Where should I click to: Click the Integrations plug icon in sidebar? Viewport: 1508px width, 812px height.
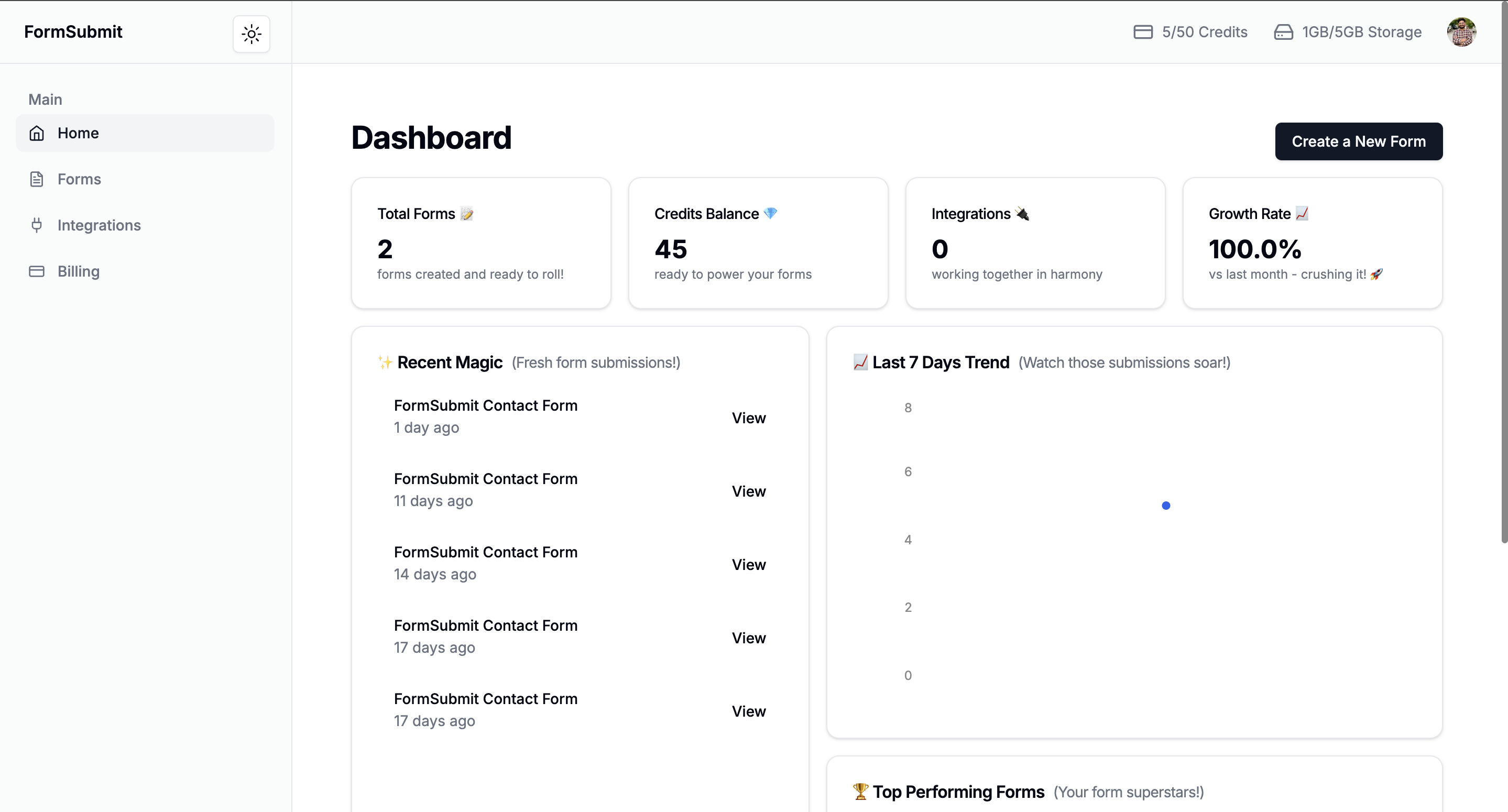(36, 225)
